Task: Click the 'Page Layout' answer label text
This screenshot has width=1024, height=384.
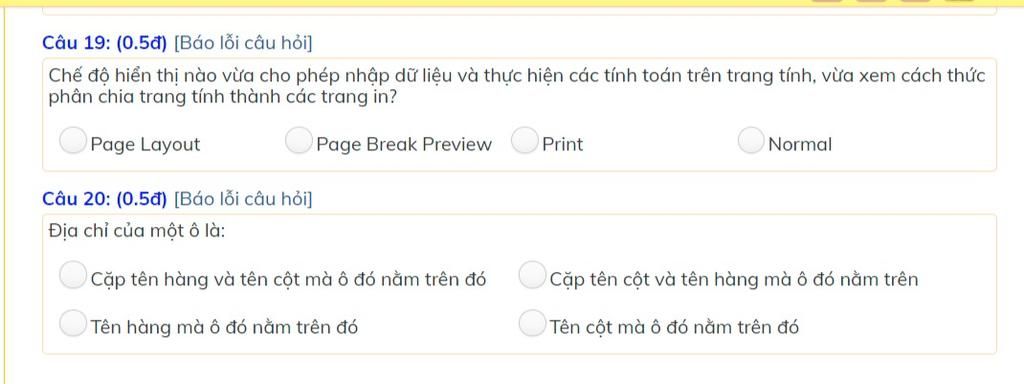Action: (145, 145)
